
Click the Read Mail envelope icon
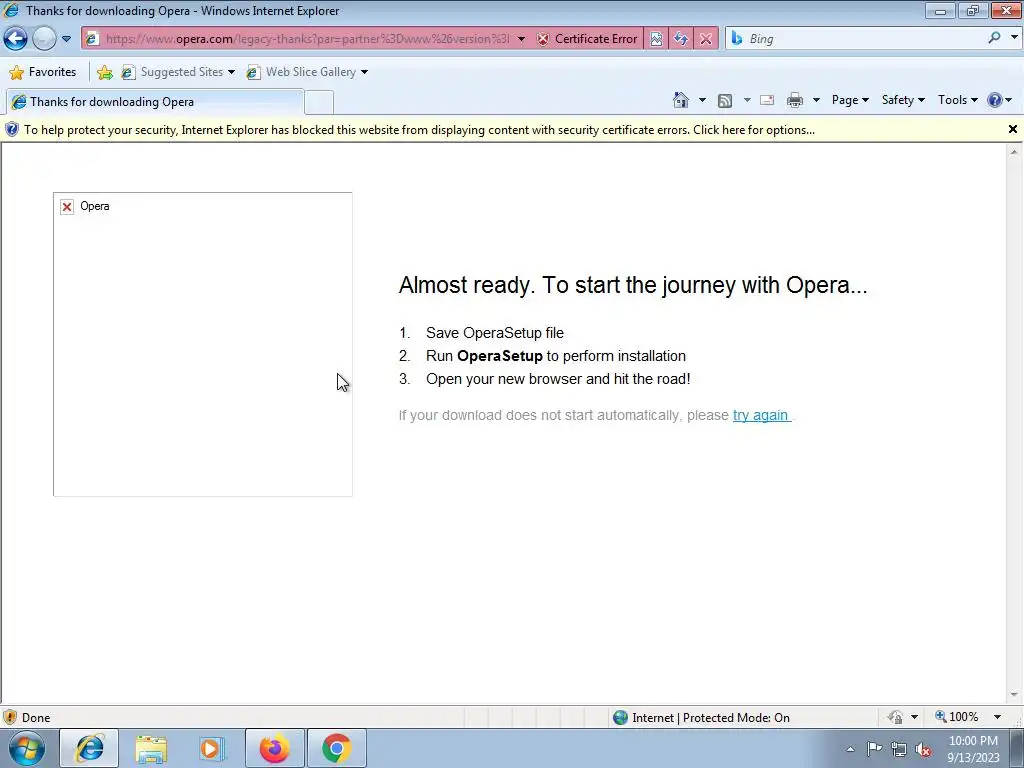click(767, 100)
